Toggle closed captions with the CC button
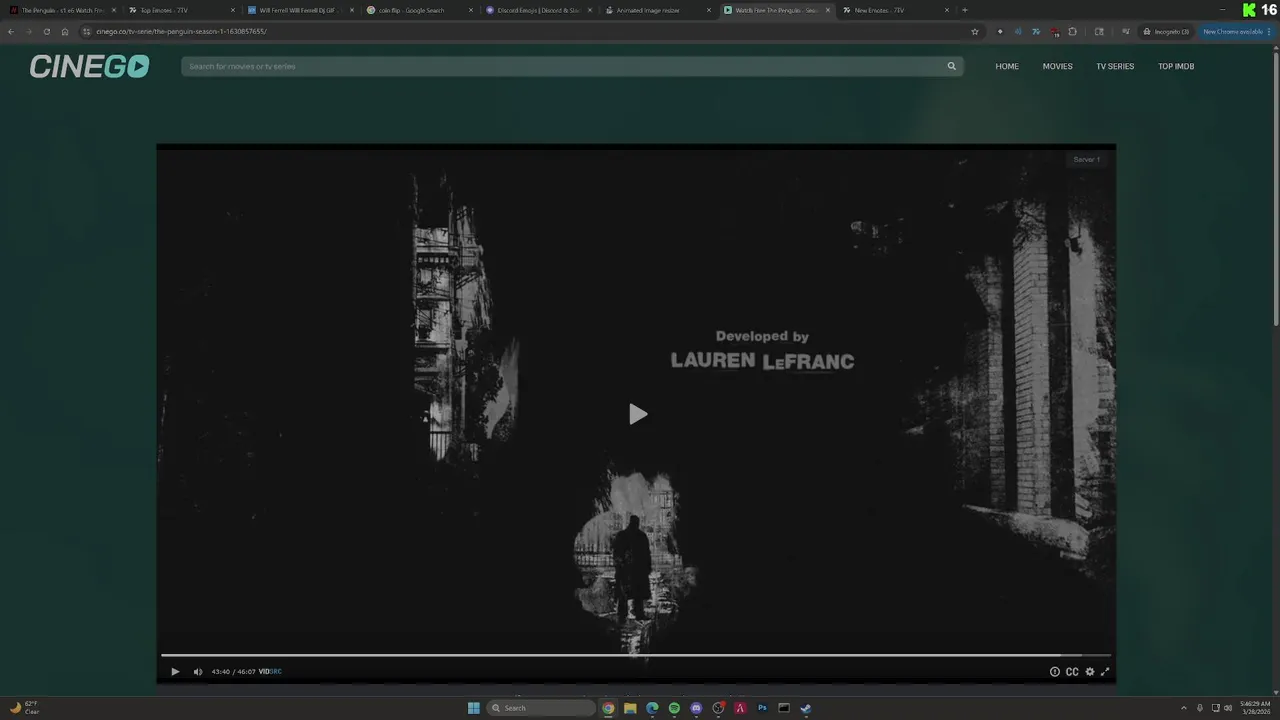The width and height of the screenshot is (1280, 720). tap(1072, 672)
